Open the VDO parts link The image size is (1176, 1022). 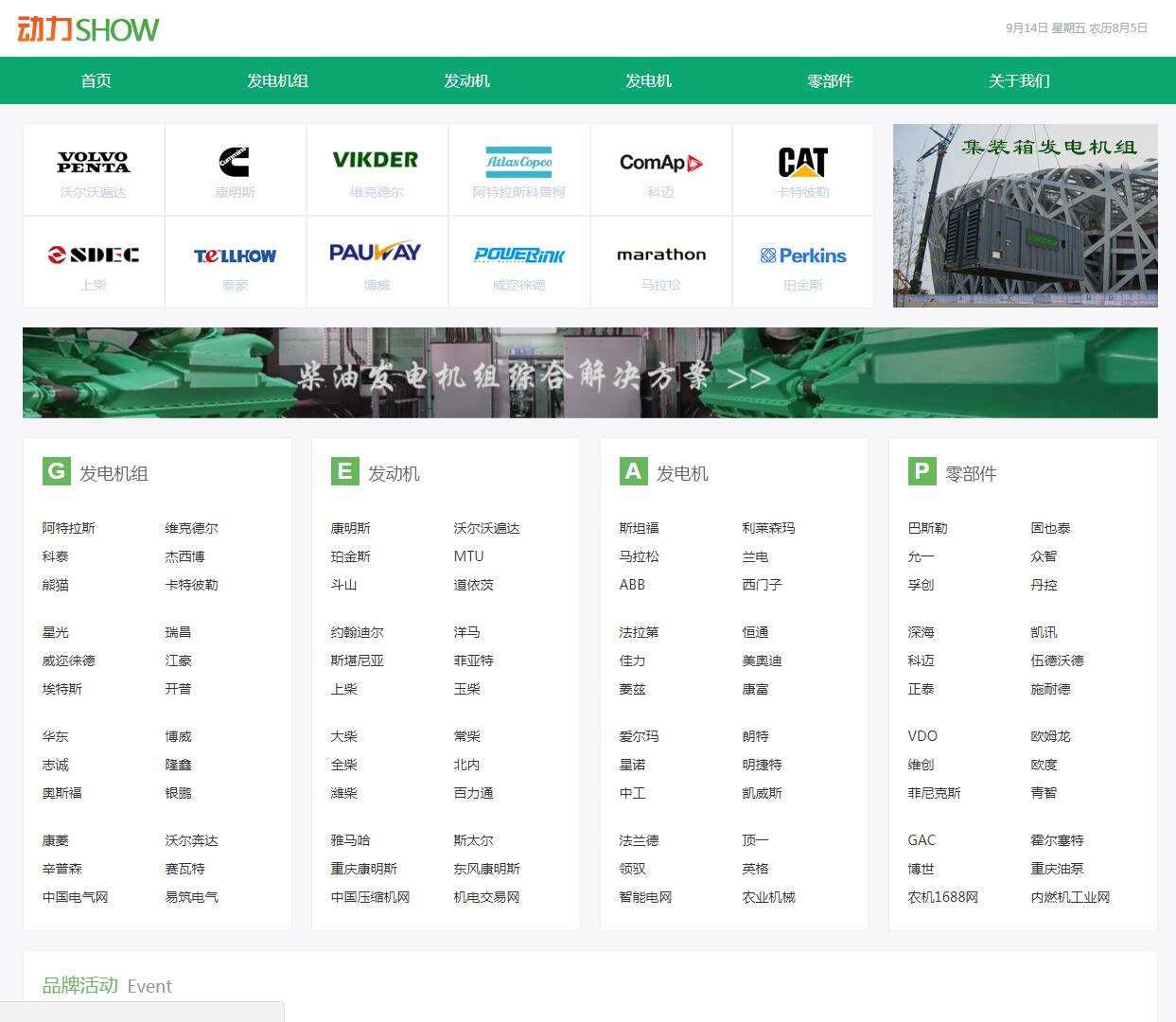click(x=922, y=736)
